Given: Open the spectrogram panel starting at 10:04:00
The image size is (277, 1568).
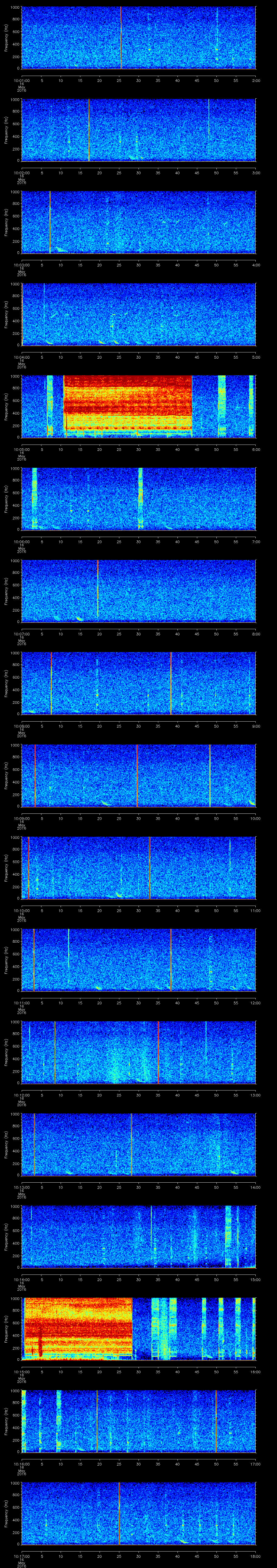Looking at the screenshot, I should [x=139, y=315].
